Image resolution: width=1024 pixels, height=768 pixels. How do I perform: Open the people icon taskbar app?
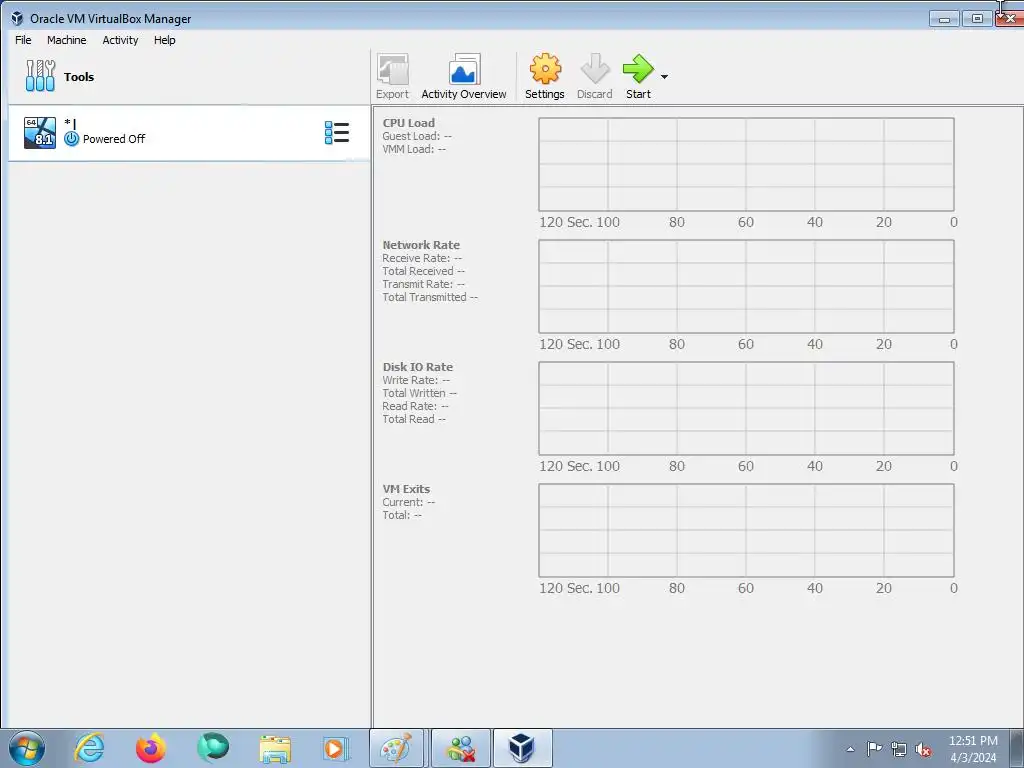[x=460, y=748]
